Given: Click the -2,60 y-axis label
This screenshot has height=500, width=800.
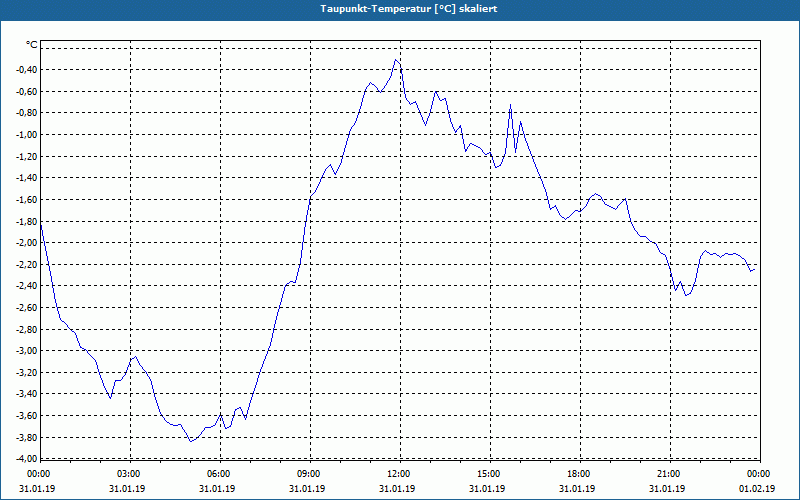Looking at the screenshot, I should pyautogui.click(x=28, y=308).
